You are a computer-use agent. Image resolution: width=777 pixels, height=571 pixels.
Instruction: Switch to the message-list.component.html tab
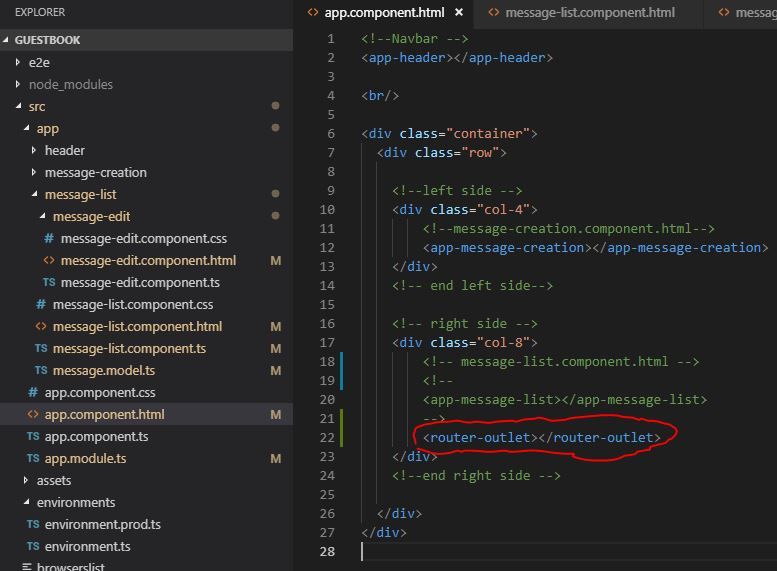[x=589, y=13]
